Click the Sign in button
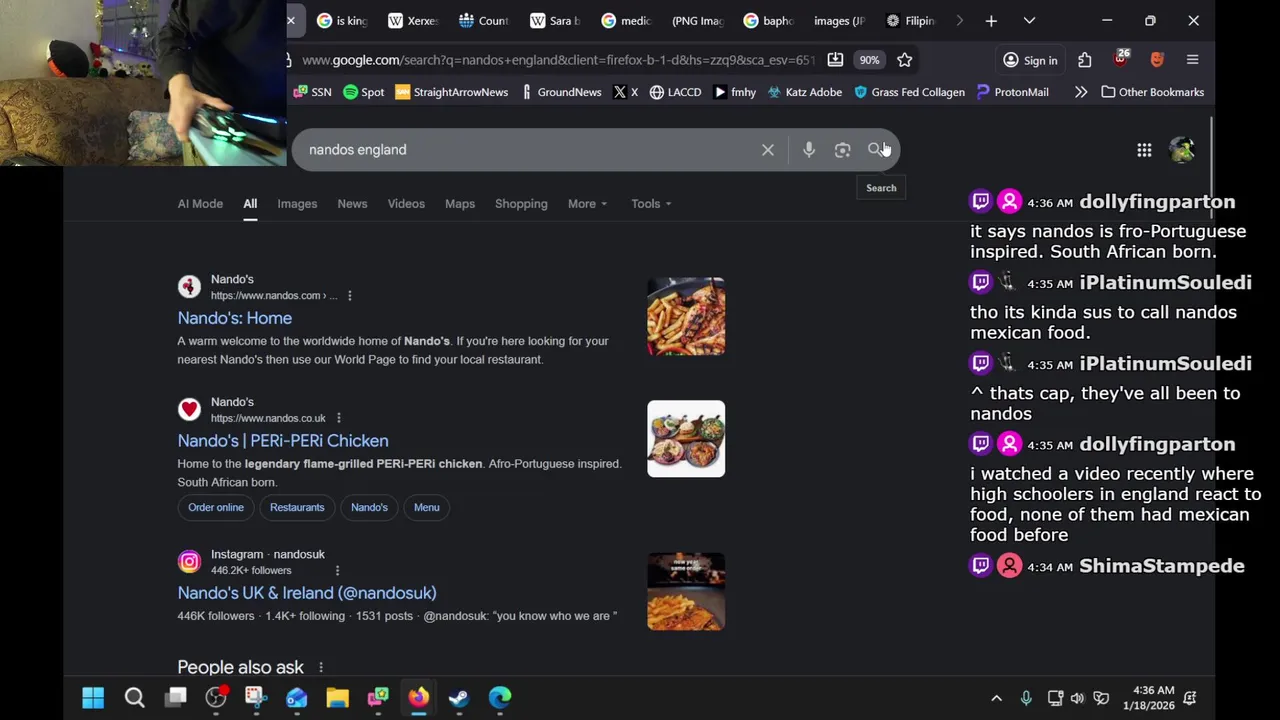The width and height of the screenshot is (1280, 720). 1030,60
